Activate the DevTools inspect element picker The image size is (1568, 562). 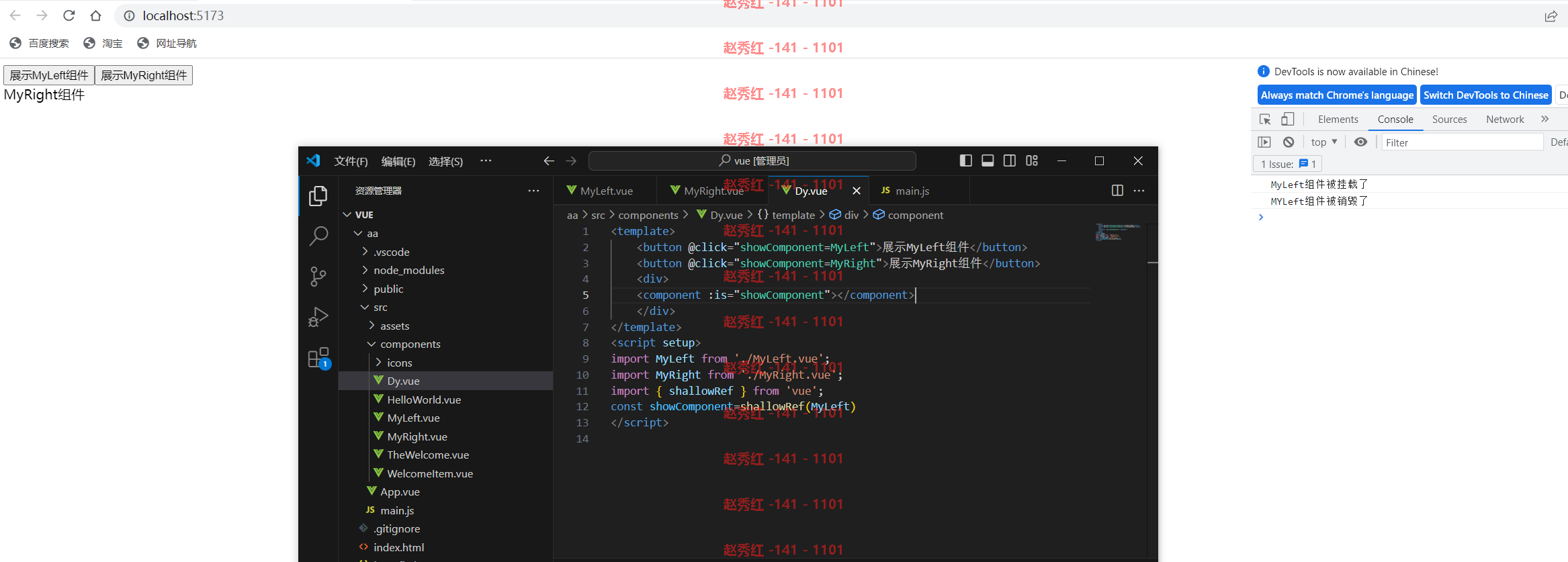tap(1265, 120)
